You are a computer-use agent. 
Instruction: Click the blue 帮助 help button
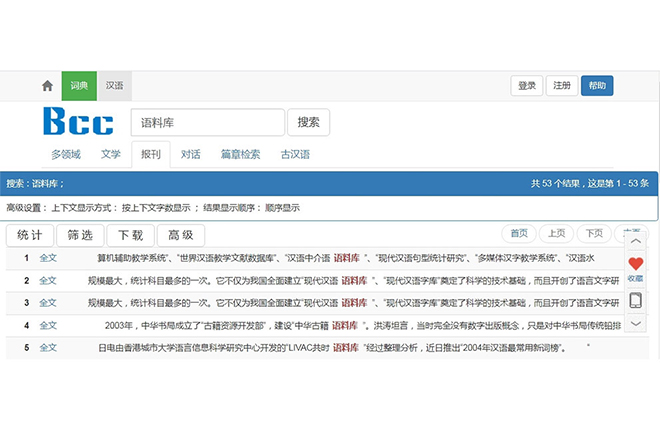[x=597, y=86]
